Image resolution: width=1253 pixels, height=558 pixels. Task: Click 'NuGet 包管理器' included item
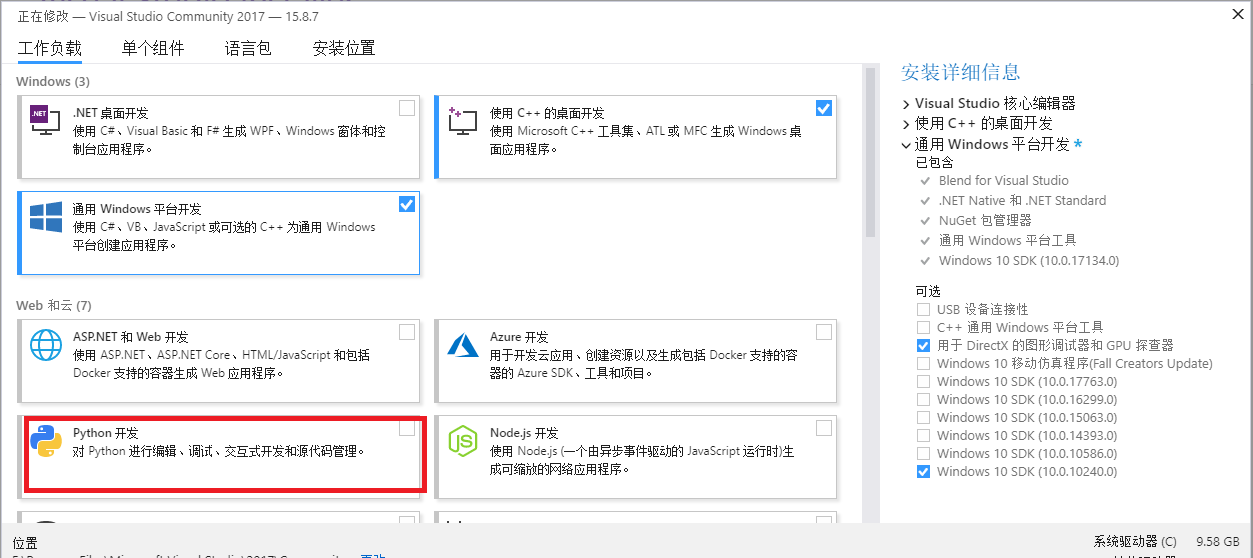coord(985,221)
